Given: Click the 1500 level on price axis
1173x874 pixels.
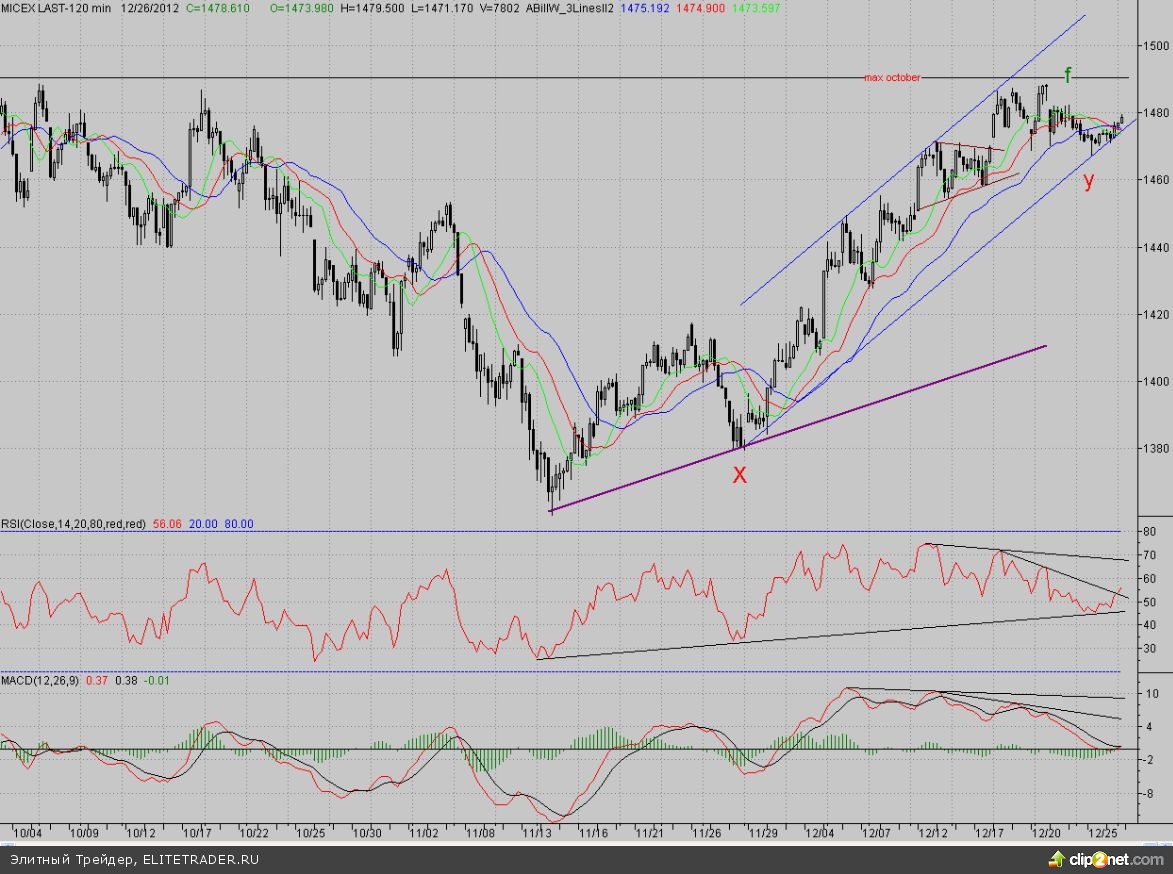Looking at the screenshot, I should coord(1157,46).
